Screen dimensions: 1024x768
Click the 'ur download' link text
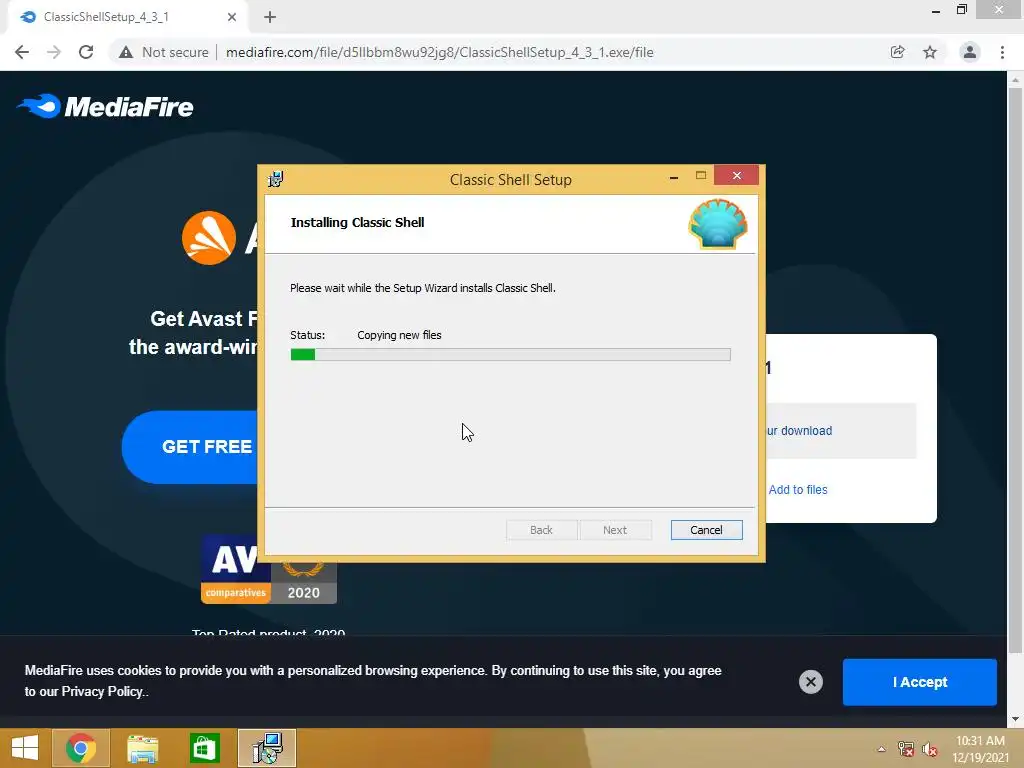click(x=799, y=430)
